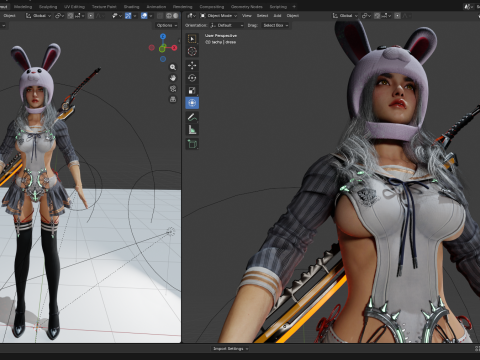The width and height of the screenshot is (480, 360).
Task: Open Global orientation dropdown in right viewport
Action: pyautogui.click(x=345, y=16)
